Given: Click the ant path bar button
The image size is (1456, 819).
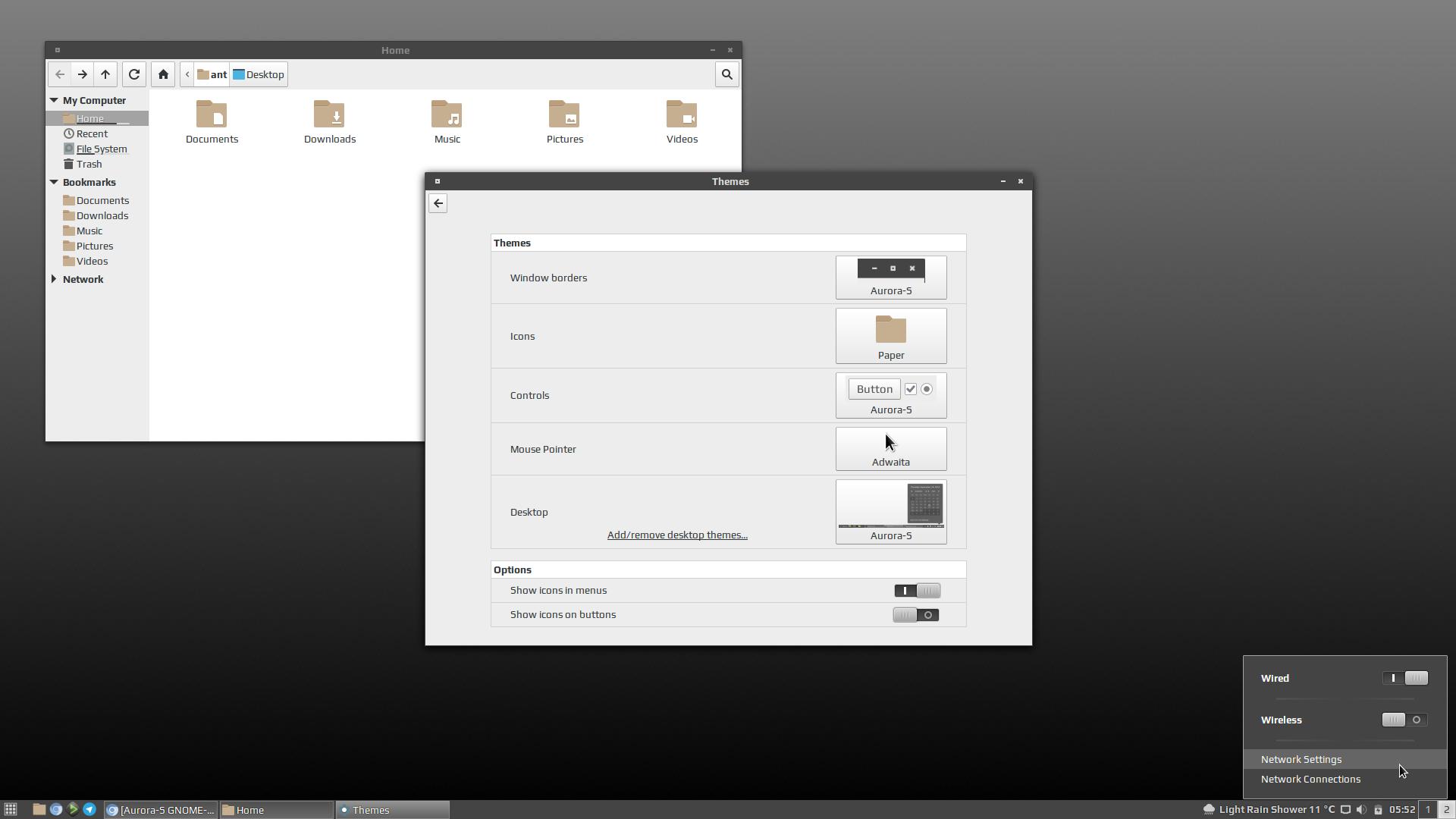Looking at the screenshot, I should tap(212, 74).
